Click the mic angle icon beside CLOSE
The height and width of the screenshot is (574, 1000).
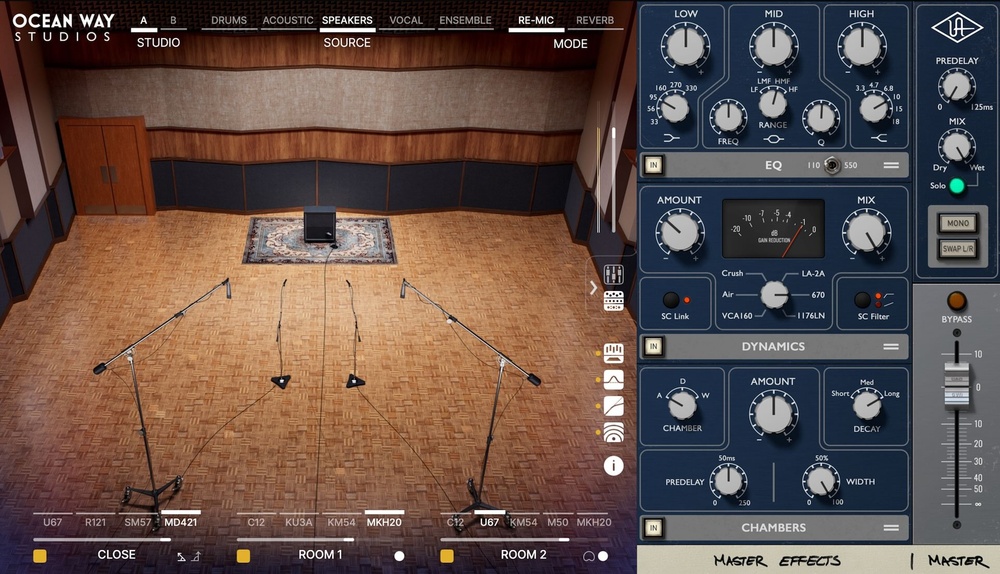188,556
